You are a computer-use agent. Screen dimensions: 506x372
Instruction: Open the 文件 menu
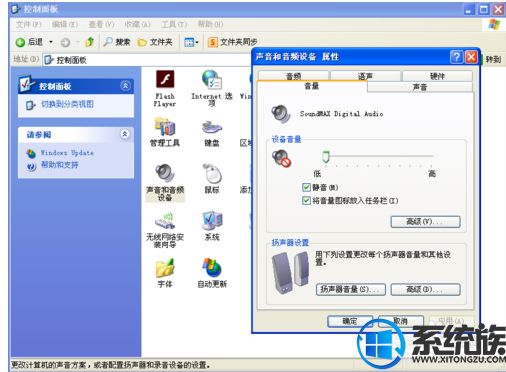[x=29, y=24]
